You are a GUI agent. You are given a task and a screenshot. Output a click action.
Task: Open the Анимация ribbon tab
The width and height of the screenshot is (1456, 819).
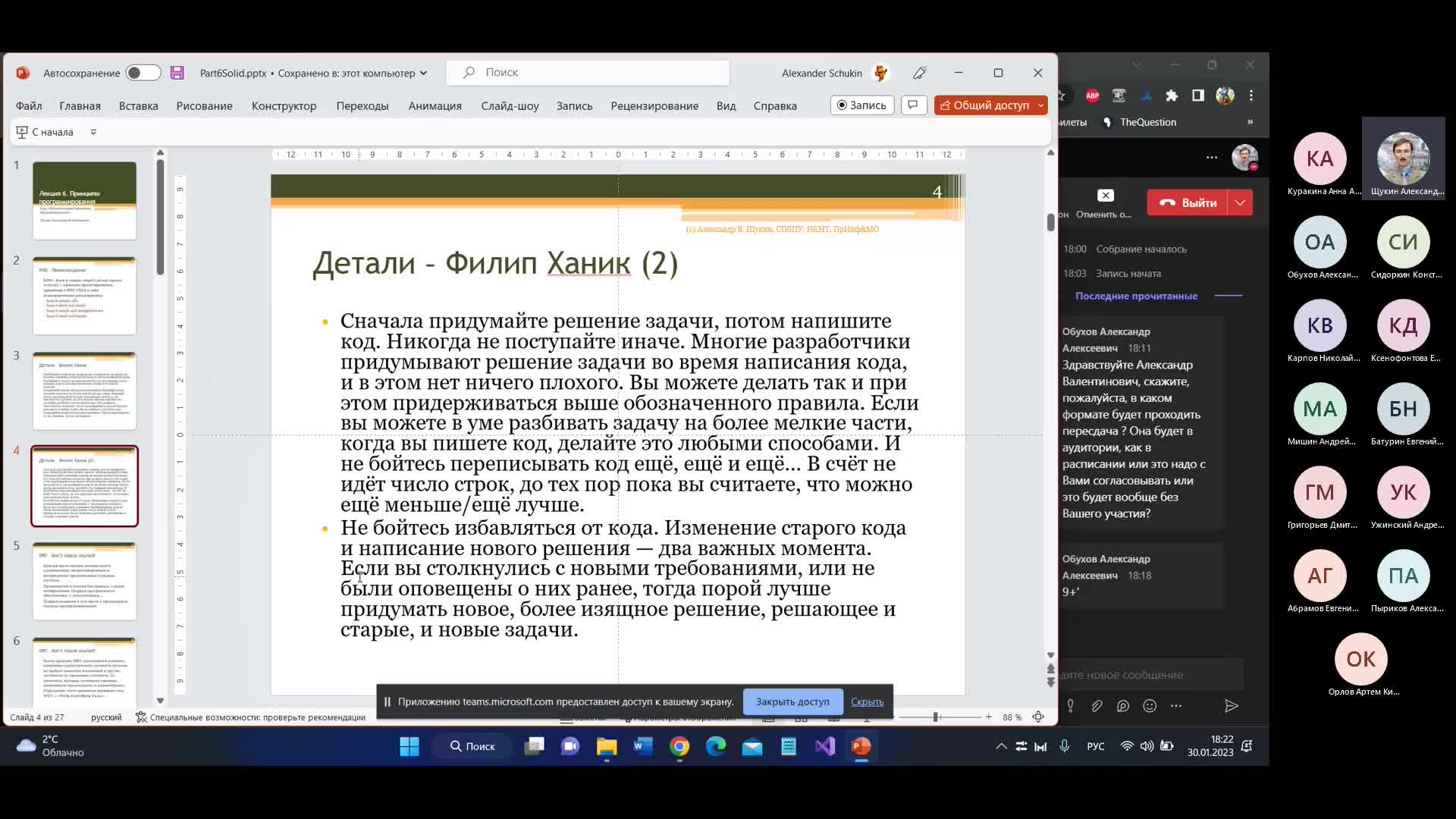coord(435,105)
